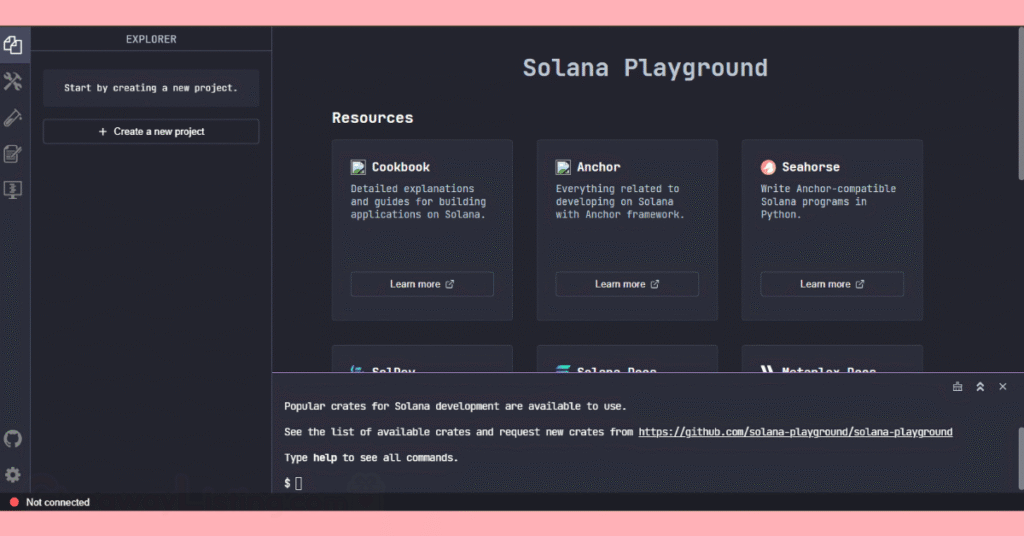Open the Tutorials notepad sidebar icon
The height and width of the screenshot is (536, 1024).
point(13,154)
